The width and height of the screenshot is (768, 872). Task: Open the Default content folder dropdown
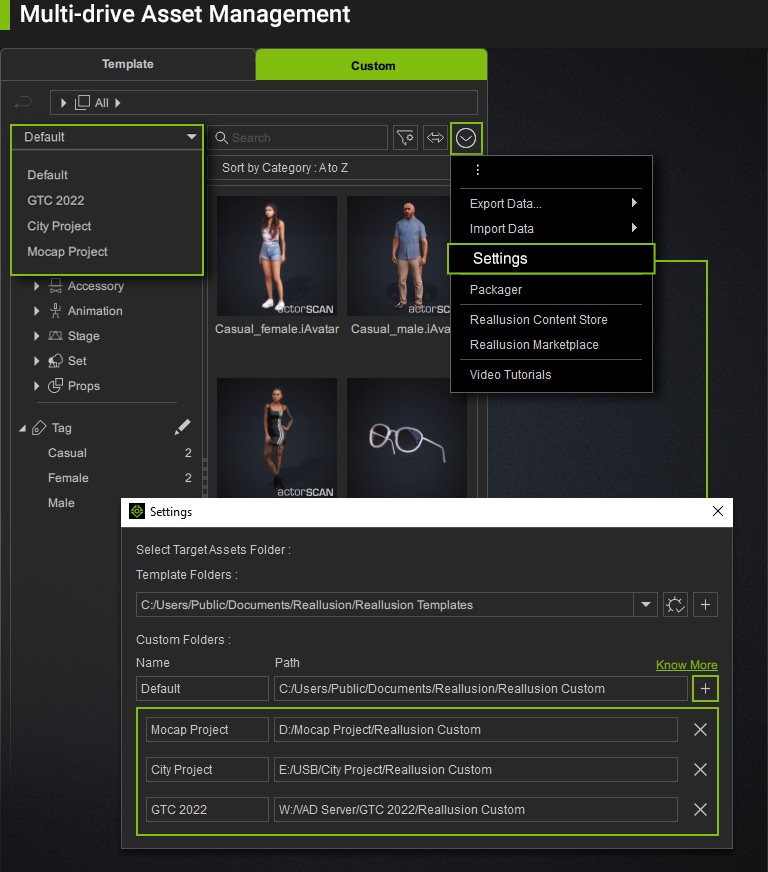coord(107,137)
